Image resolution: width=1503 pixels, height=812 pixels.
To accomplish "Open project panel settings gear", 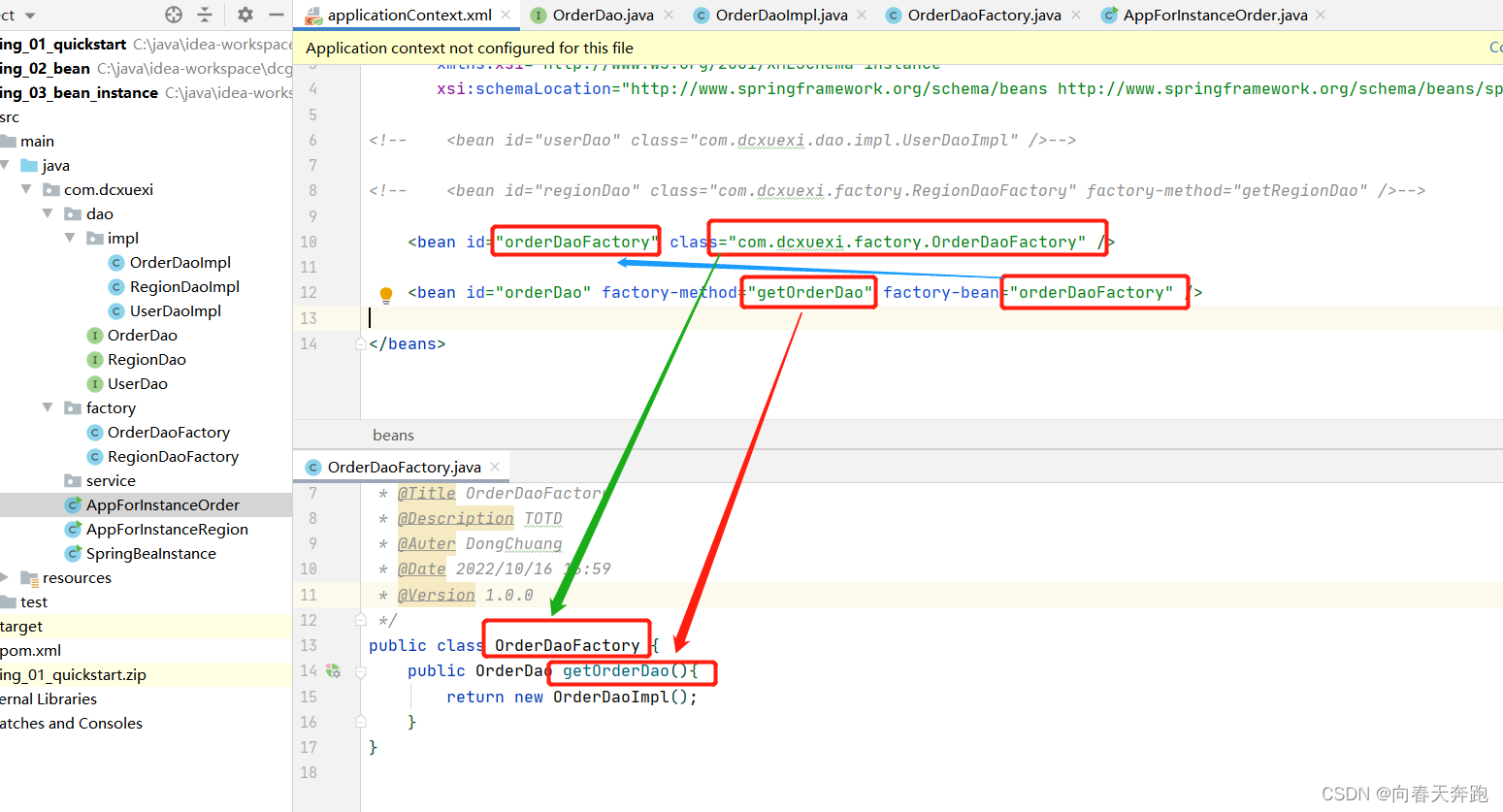I will (245, 15).
